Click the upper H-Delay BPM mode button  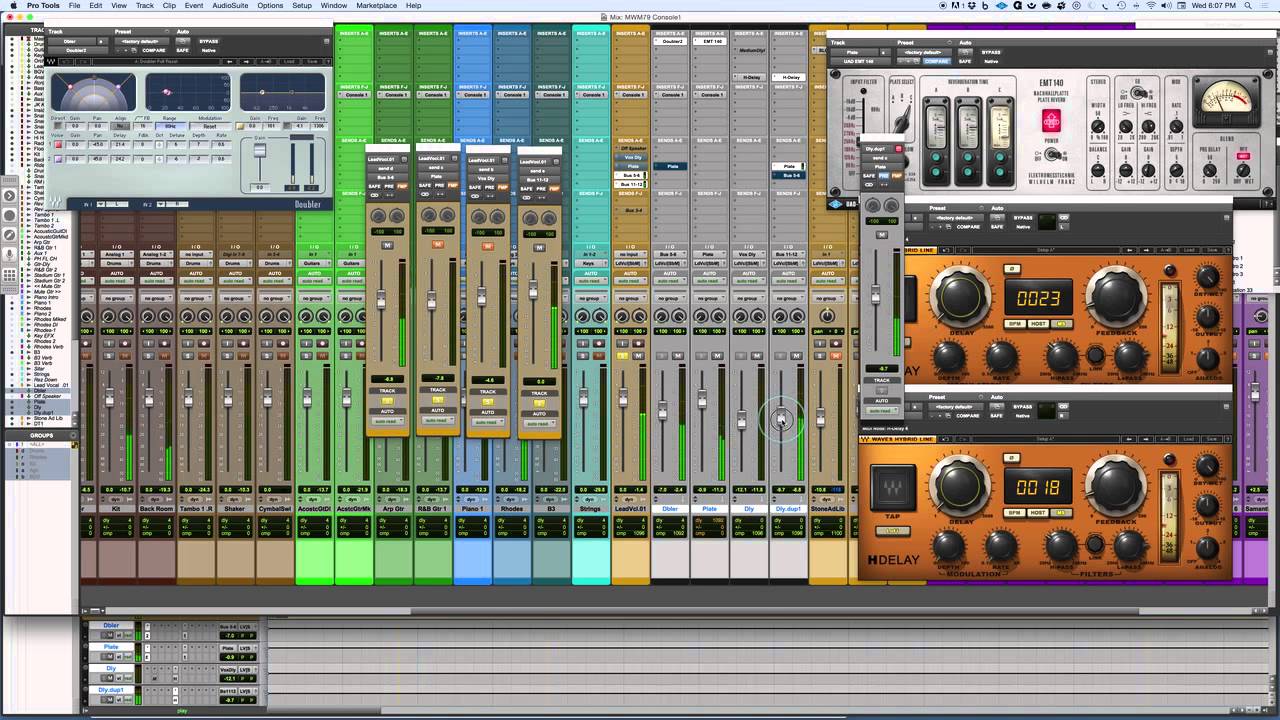pyautogui.click(x=1014, y=324)
